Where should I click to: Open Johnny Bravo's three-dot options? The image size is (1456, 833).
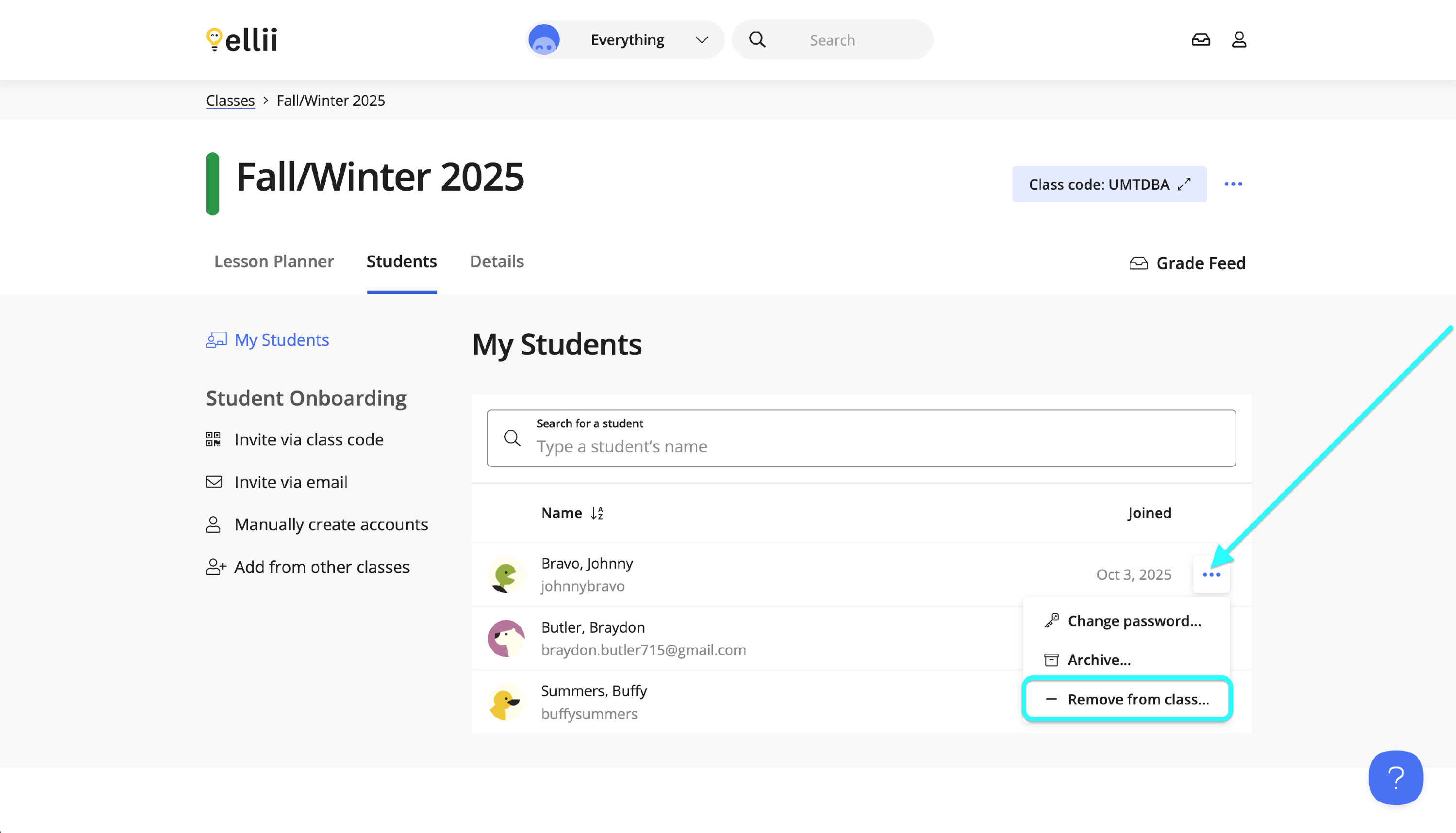click(x=1211, y=574)
